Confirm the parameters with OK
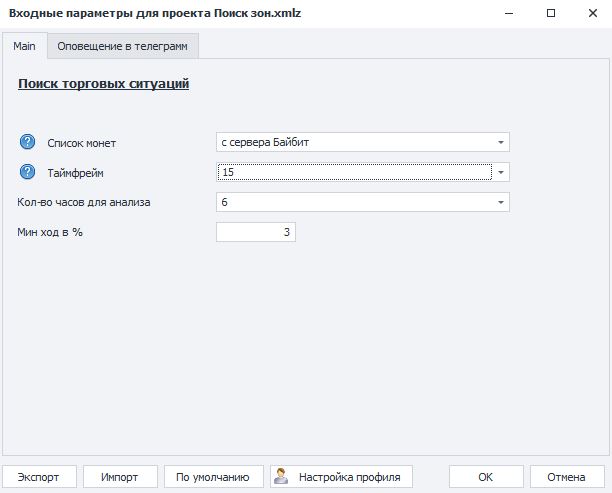Viewport: 612px width, 493px height. (x=485, y=476)
